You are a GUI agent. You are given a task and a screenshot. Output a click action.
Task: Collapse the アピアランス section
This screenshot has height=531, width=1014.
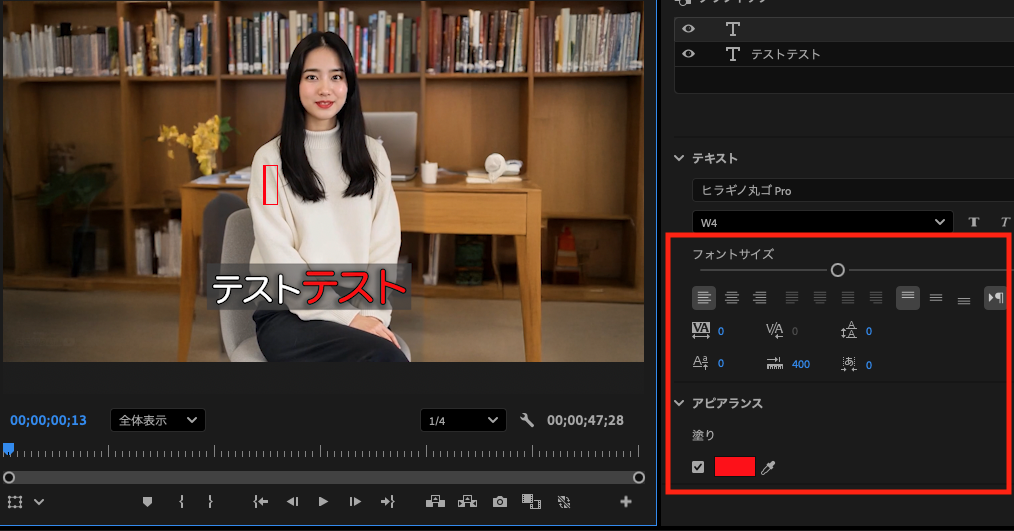(680, 403)
